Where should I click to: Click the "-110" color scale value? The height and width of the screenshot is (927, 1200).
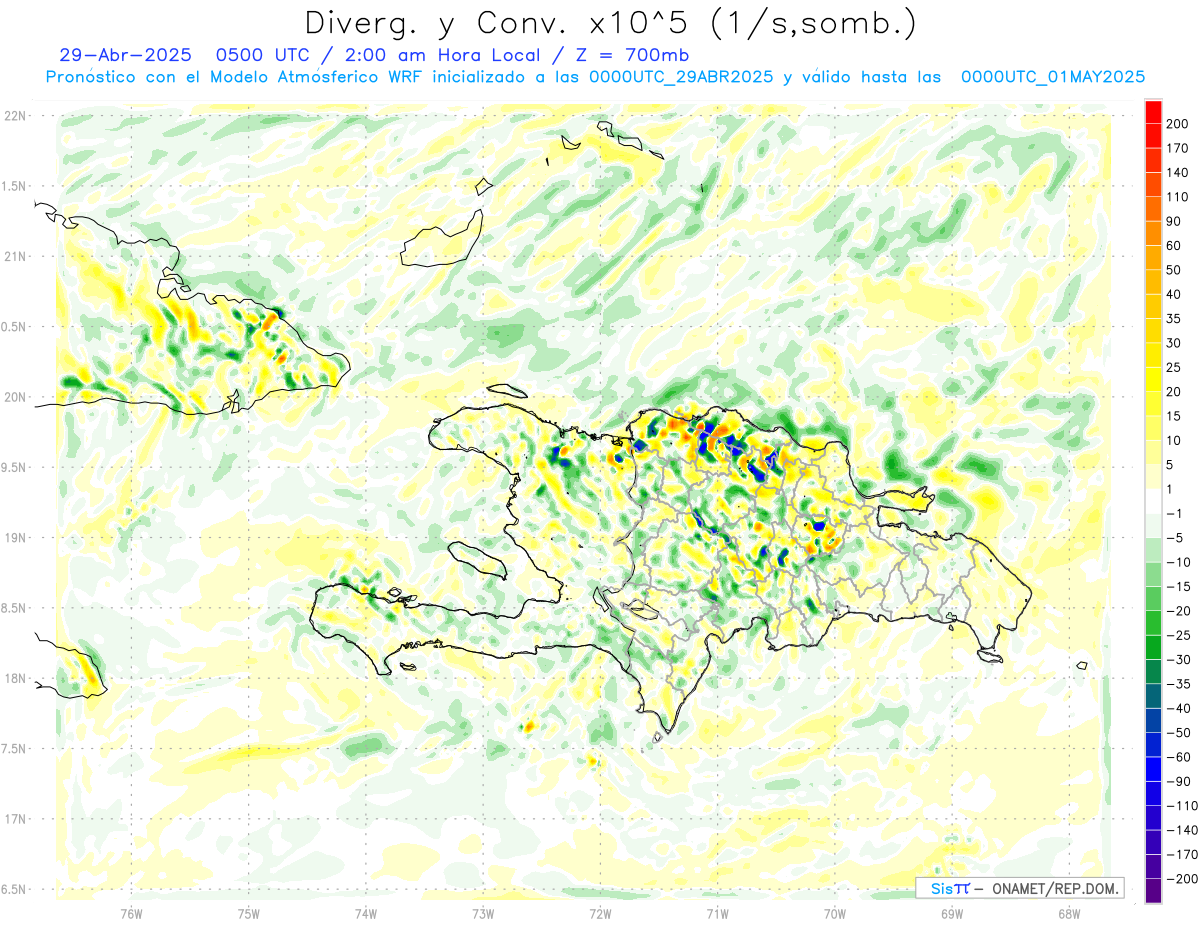click(x=1182, y=806)
